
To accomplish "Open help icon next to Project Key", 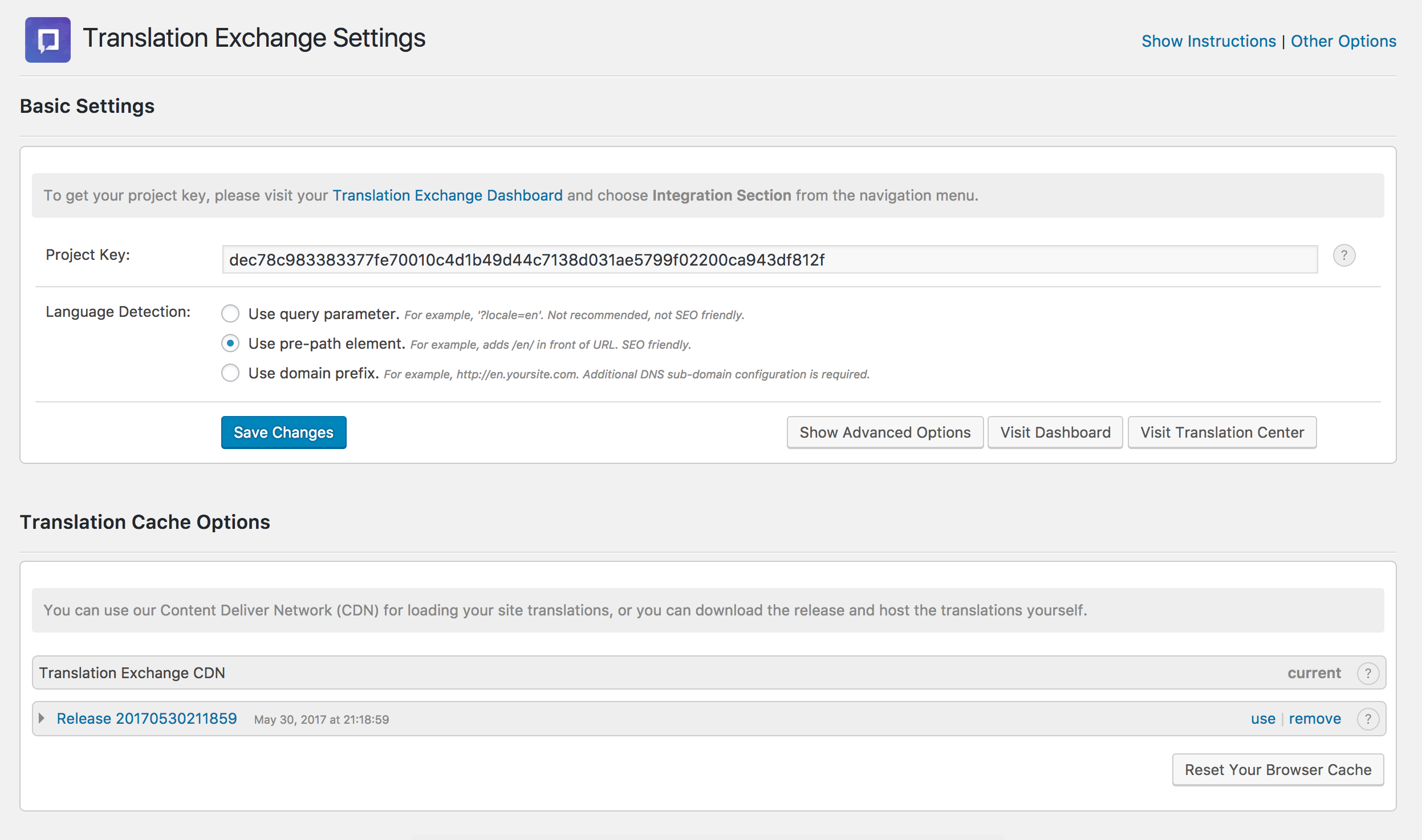I will [1344, 255].
